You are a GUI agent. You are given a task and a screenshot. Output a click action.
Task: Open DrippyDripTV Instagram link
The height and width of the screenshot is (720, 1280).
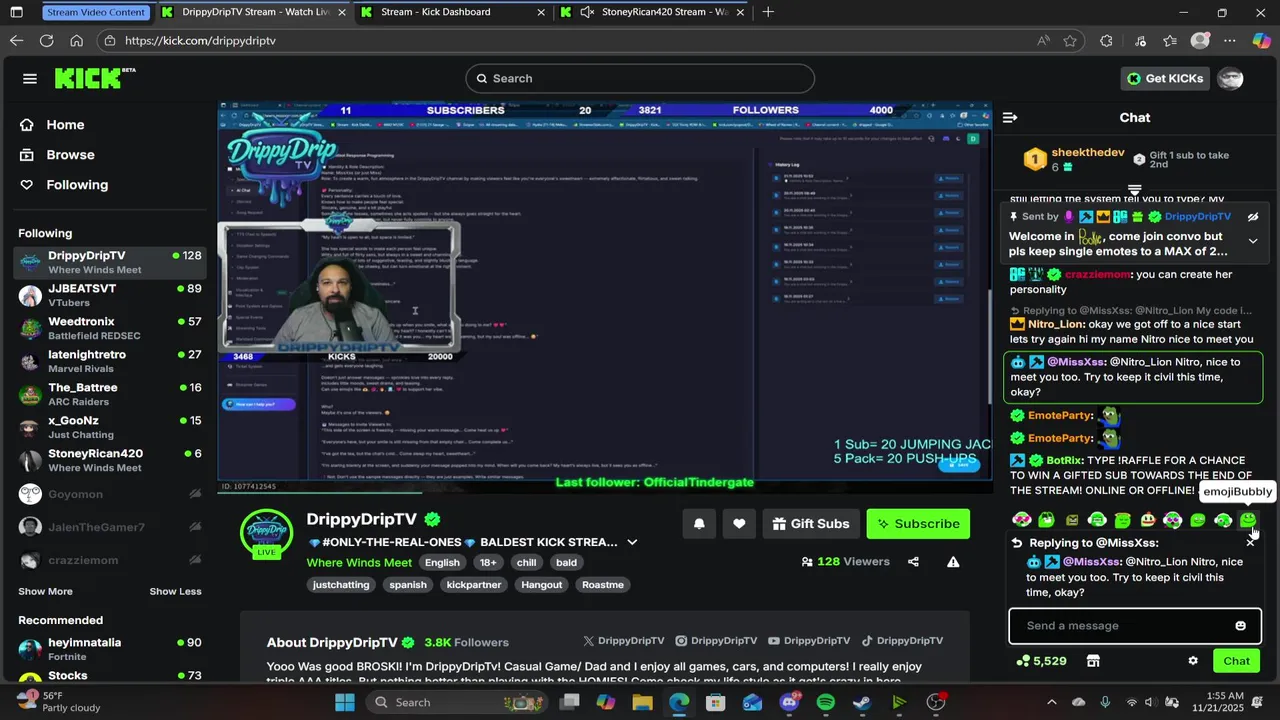click(716, 641)
